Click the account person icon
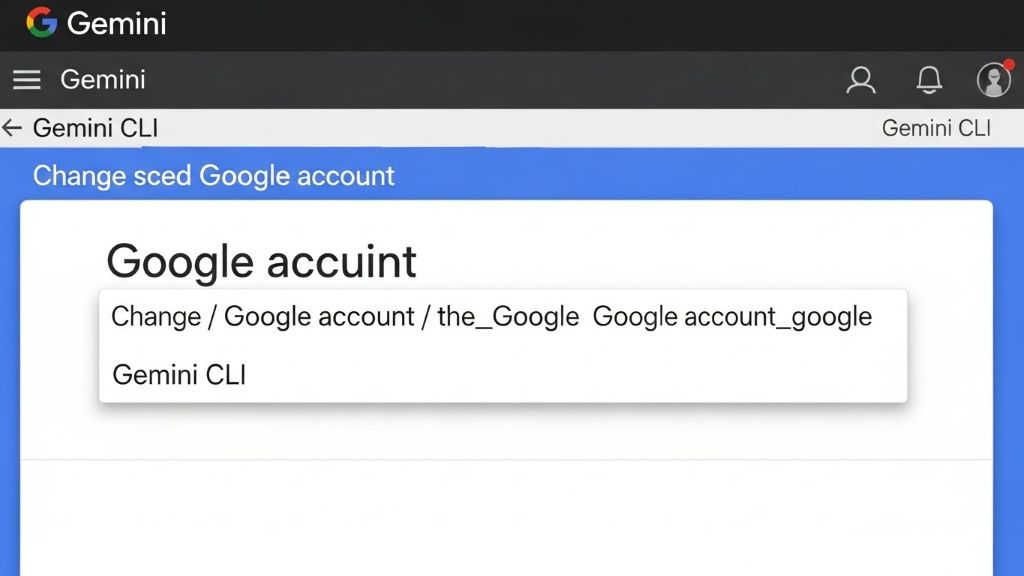Screen dimensions: 1024x576 [x=861, y=80]
